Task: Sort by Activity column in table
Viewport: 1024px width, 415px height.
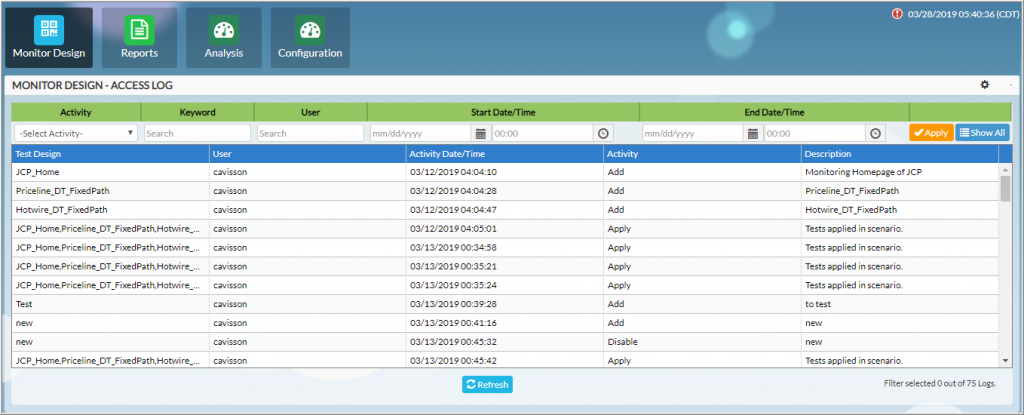Action: coord(703,154)
